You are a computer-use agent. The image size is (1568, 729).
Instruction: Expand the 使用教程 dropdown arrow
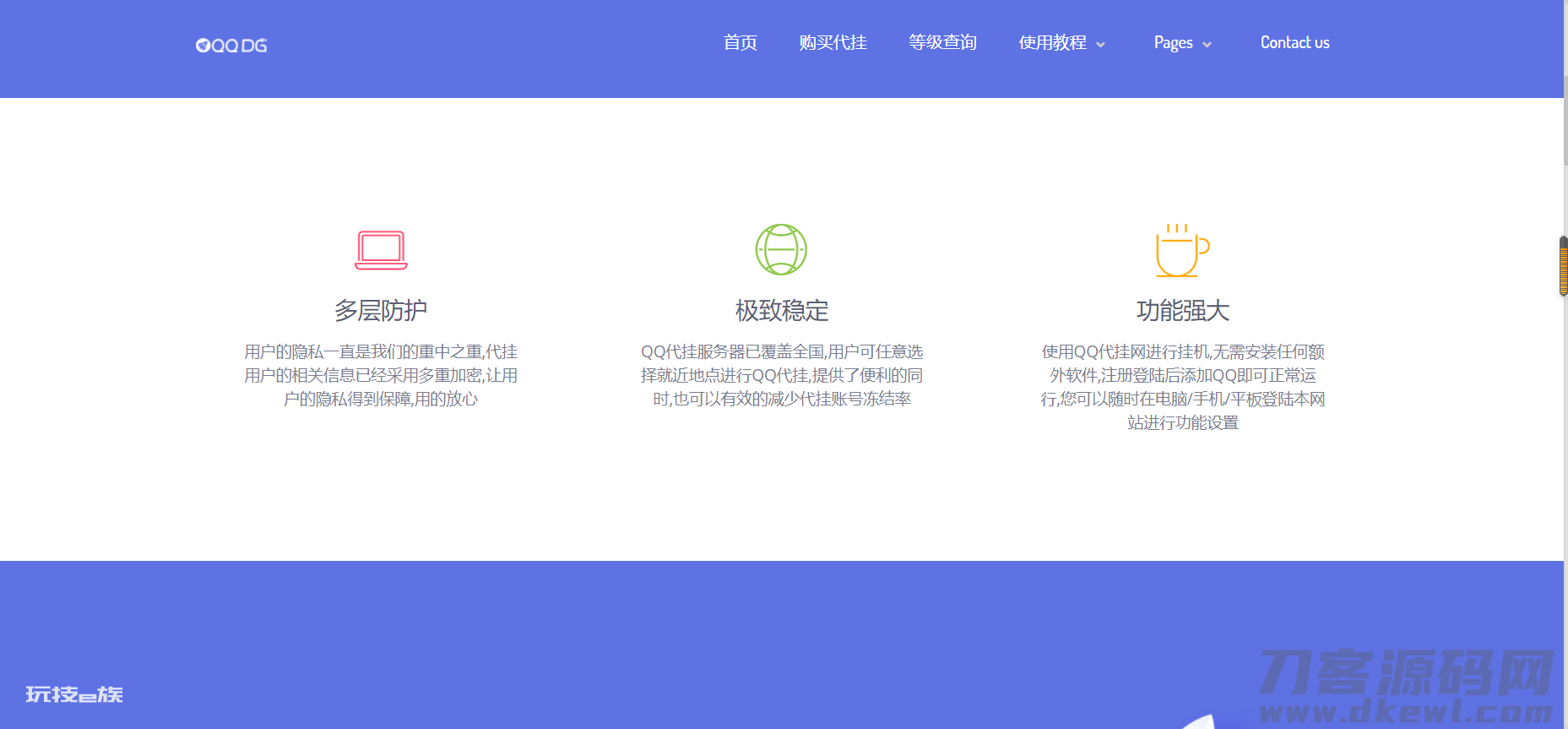[x=1100, y=45]
